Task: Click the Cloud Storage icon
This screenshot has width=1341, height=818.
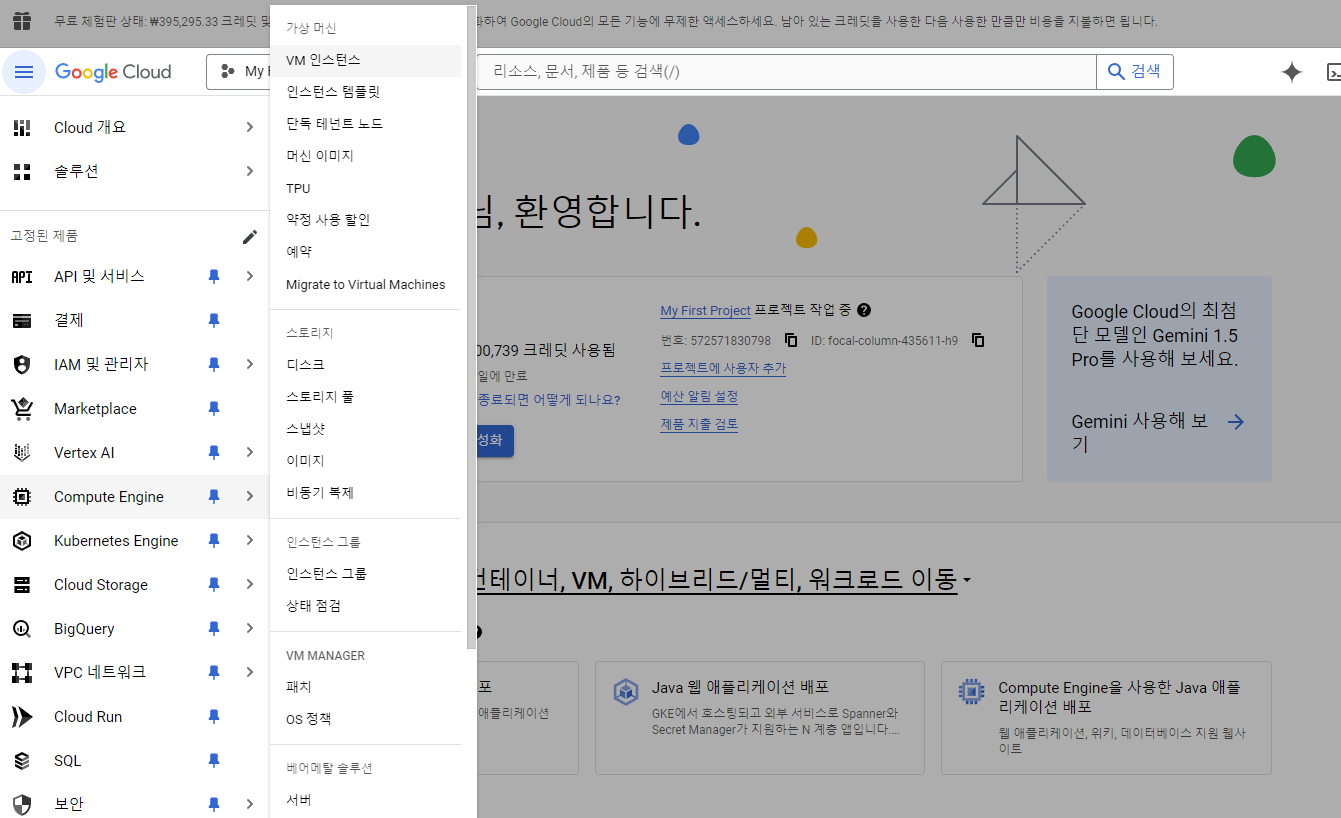Action: (22, 585)
